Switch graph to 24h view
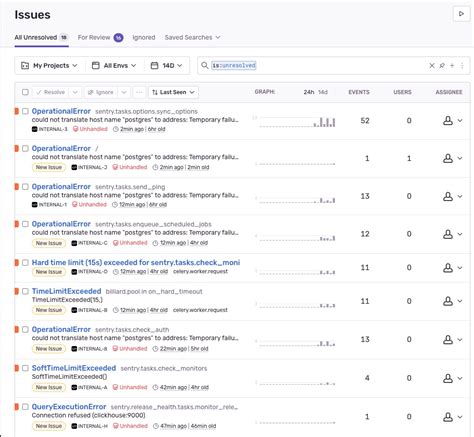This screenshot has height=437, width=474. pyautogui.click(x=309, y=92)
